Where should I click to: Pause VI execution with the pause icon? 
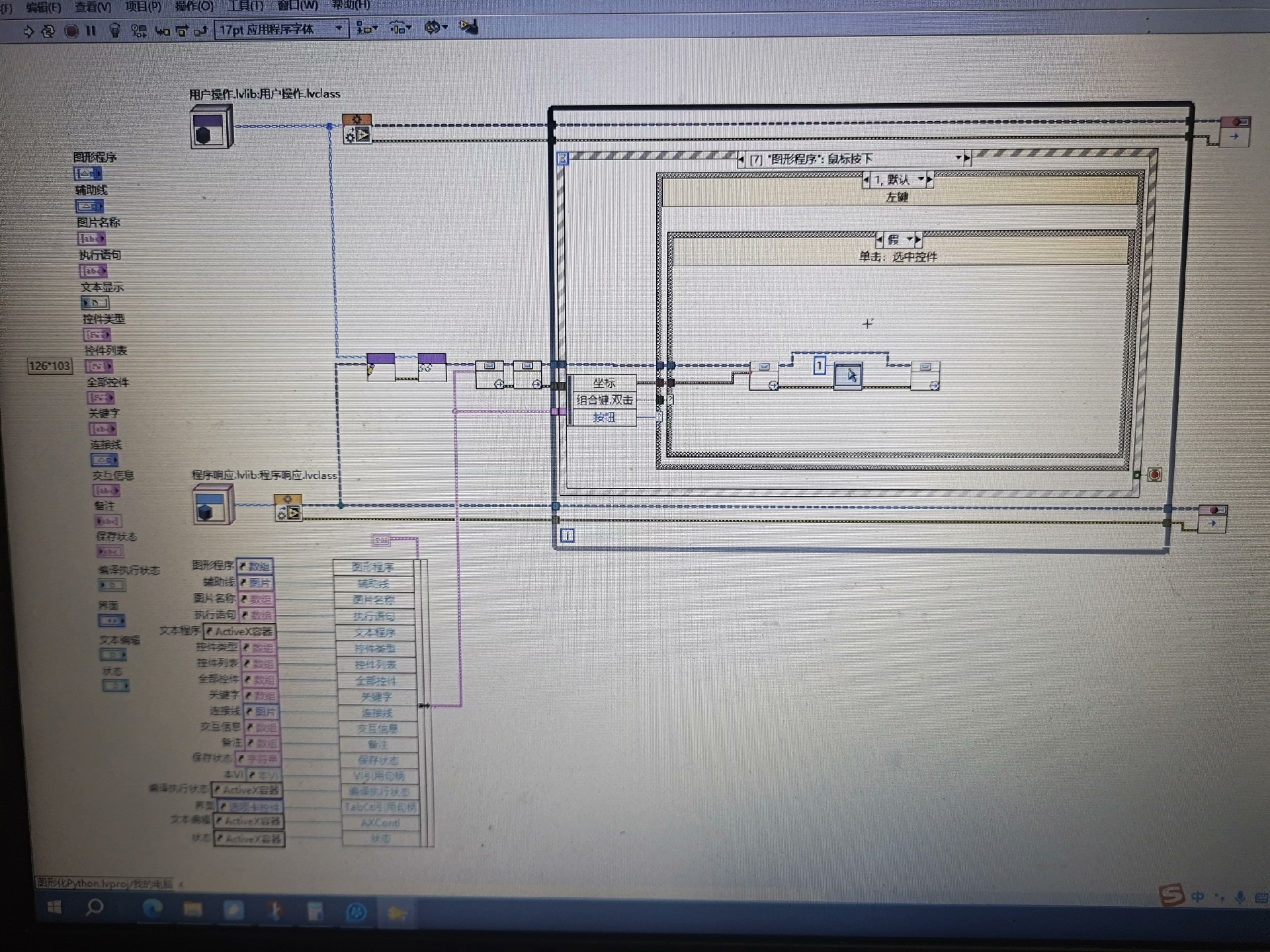point(91,31)
